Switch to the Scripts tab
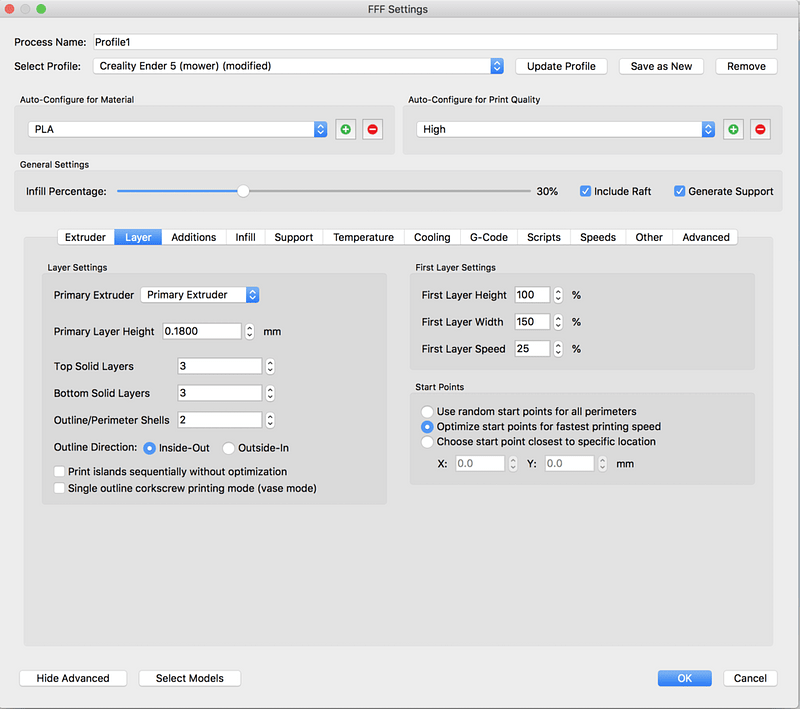Viewport: 800px width, 709px height. [x=544, y=237]
